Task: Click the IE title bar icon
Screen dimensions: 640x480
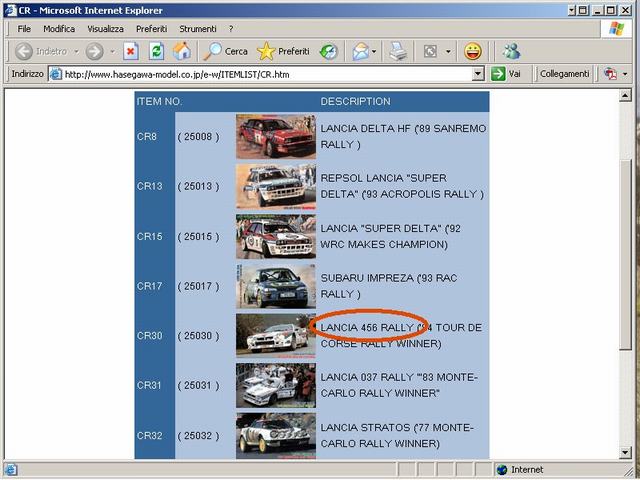Action: point(10,10)
